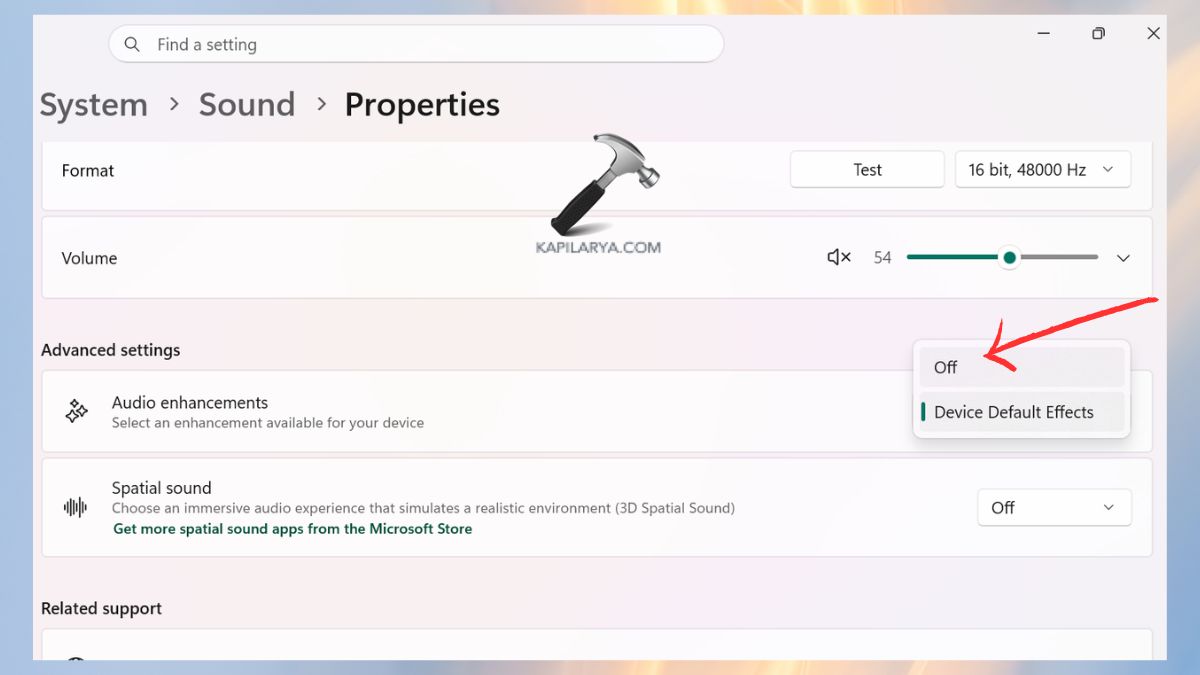The image size is (1200, 675).
Task: Click the Format label
Action: click(88, 171)
